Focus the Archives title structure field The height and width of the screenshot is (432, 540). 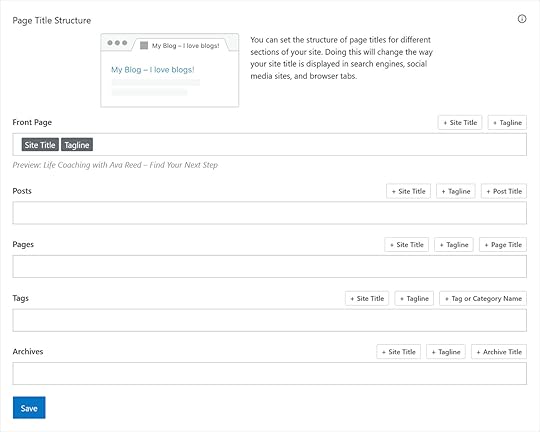tap(270, 373)
